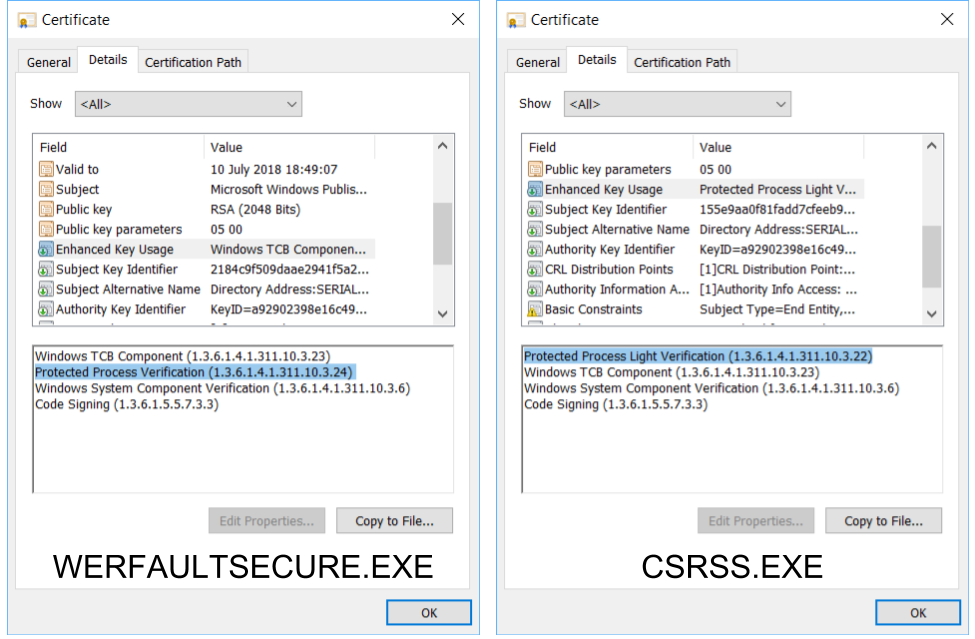Open Certification Path tab in right dialog

pos(682,62)
